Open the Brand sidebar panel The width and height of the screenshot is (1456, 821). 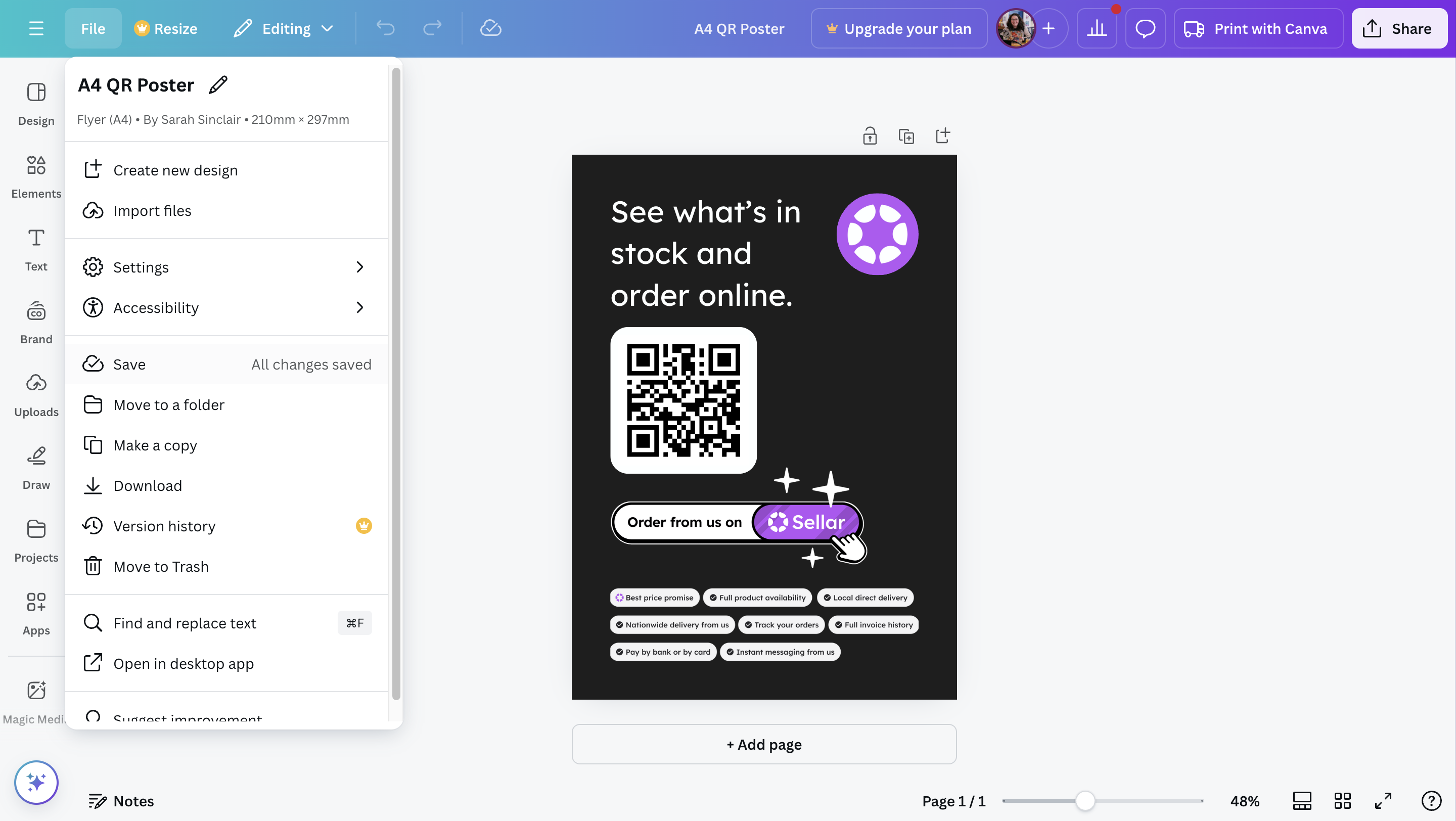36,322
